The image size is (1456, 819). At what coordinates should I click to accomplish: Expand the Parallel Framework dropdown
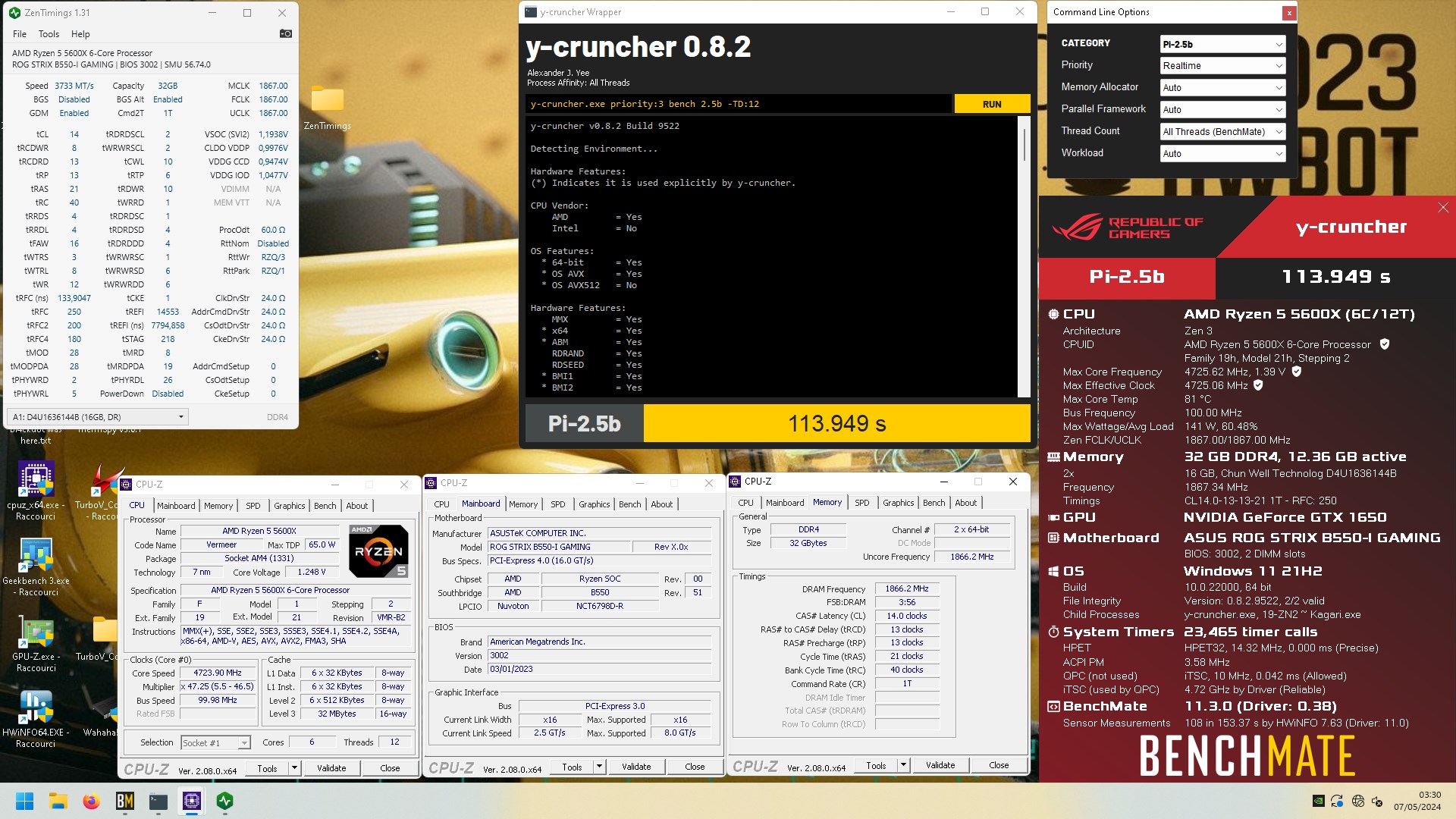[1222, 110]
